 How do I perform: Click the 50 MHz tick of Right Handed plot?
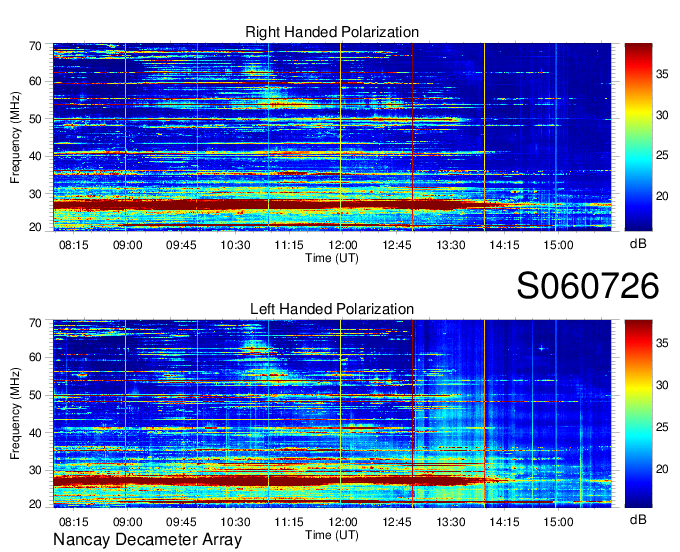[x=35, y=119]
